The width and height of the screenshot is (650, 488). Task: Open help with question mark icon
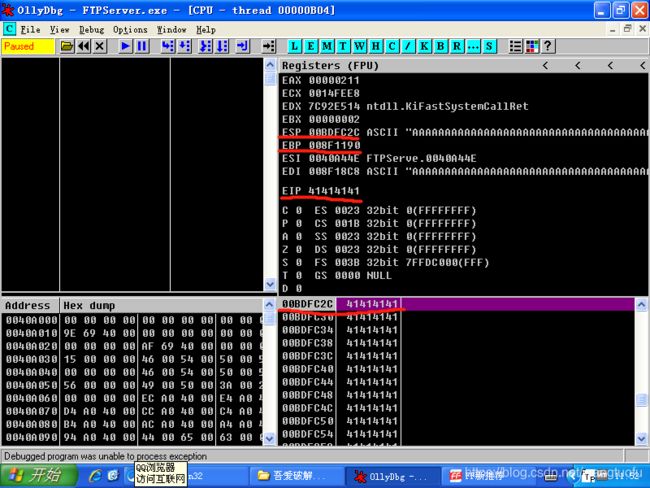click(x=548, y=46)
